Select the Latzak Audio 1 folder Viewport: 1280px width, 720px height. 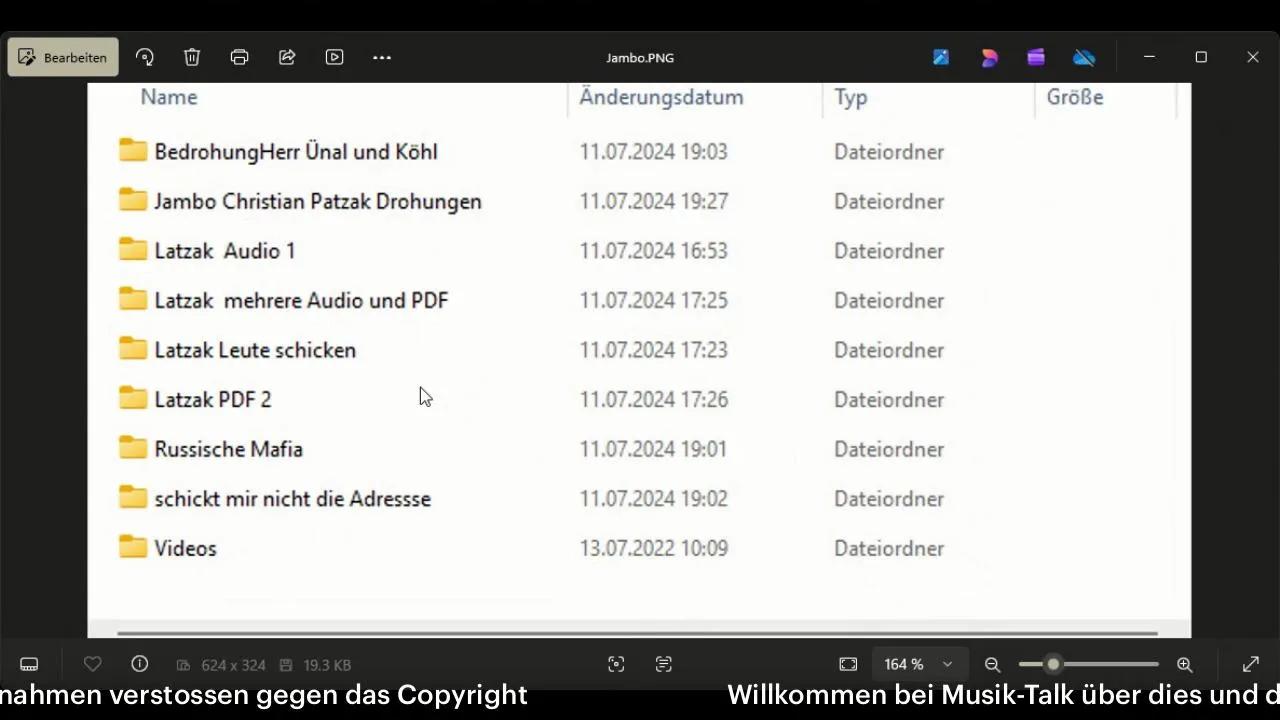point(225,251)
